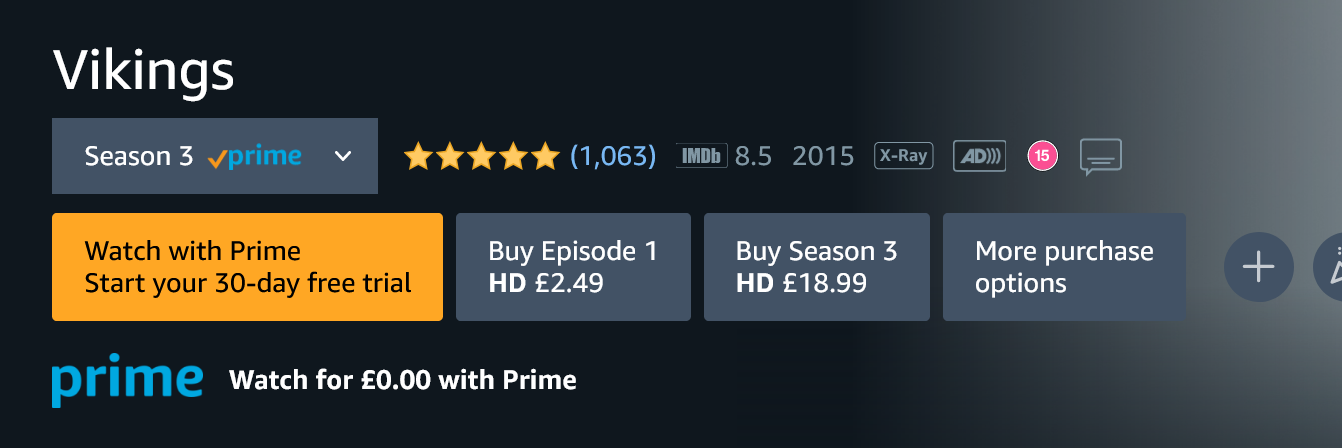Click the Vikings title heading
1342x448 pixels.
pyautogui.click(x=143, y=70)
